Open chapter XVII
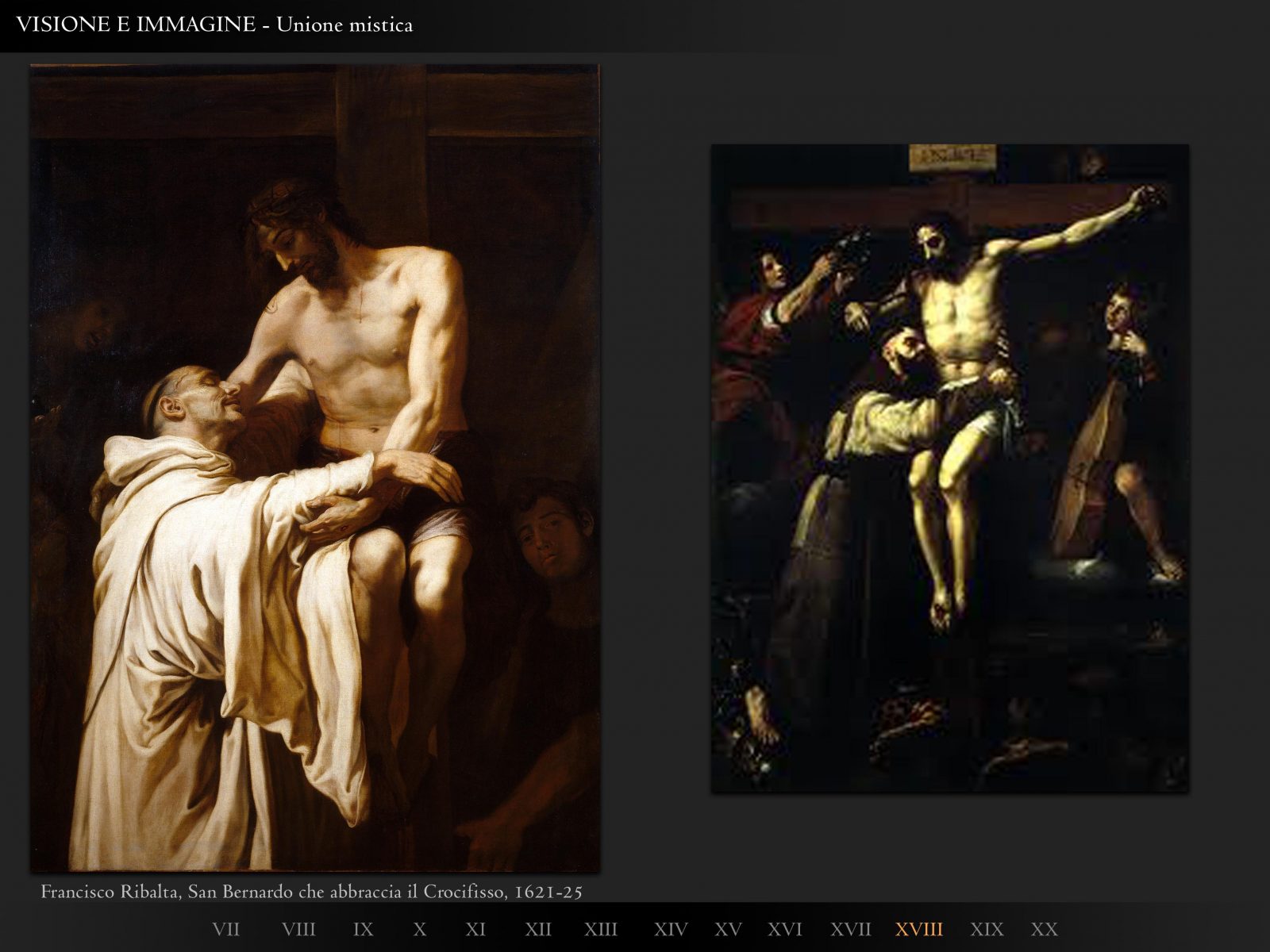The image size is (1270, 952). [851, 929]
